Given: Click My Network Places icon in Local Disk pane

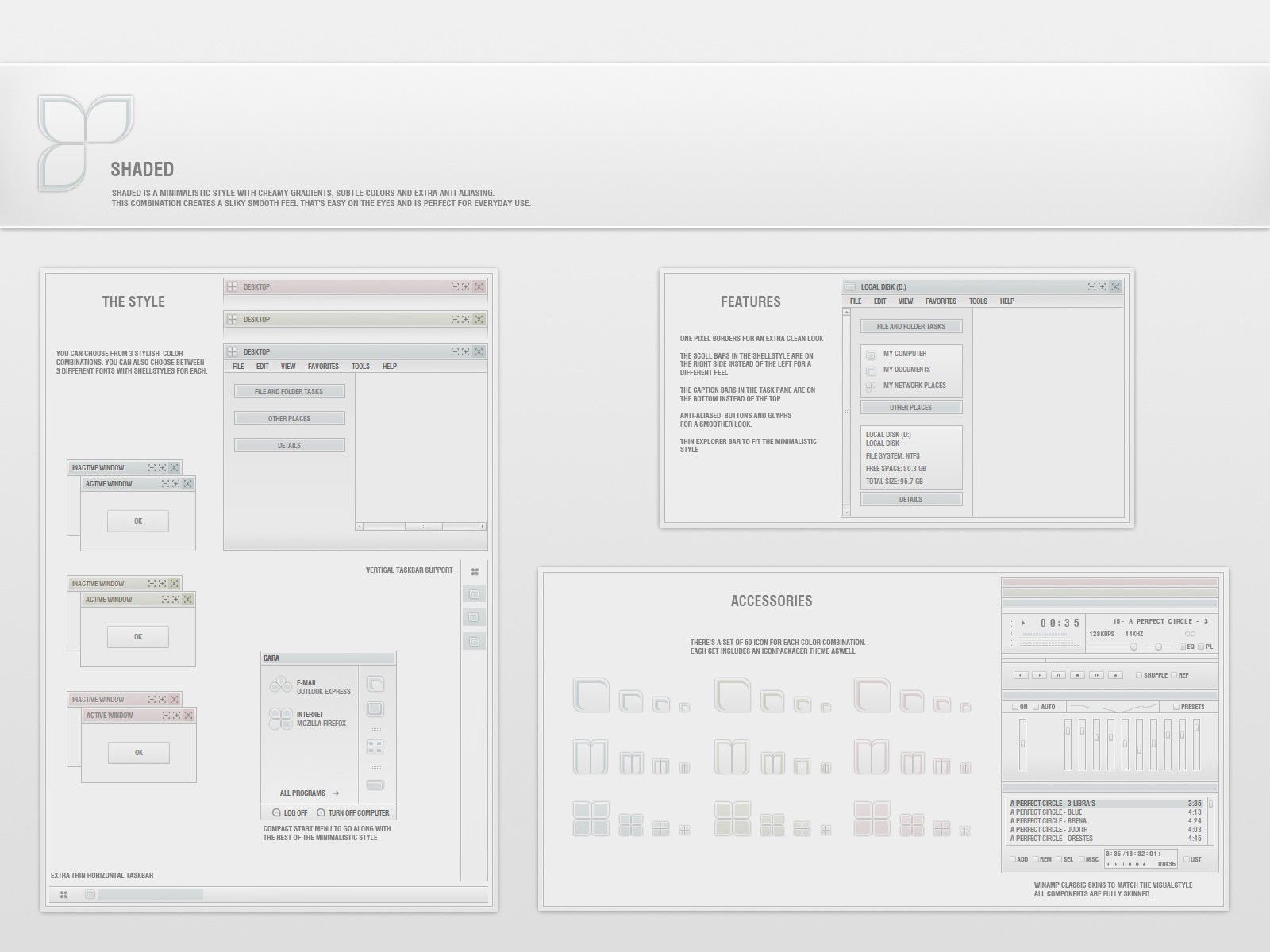Looking at the screenshot, I should (871, 386).
